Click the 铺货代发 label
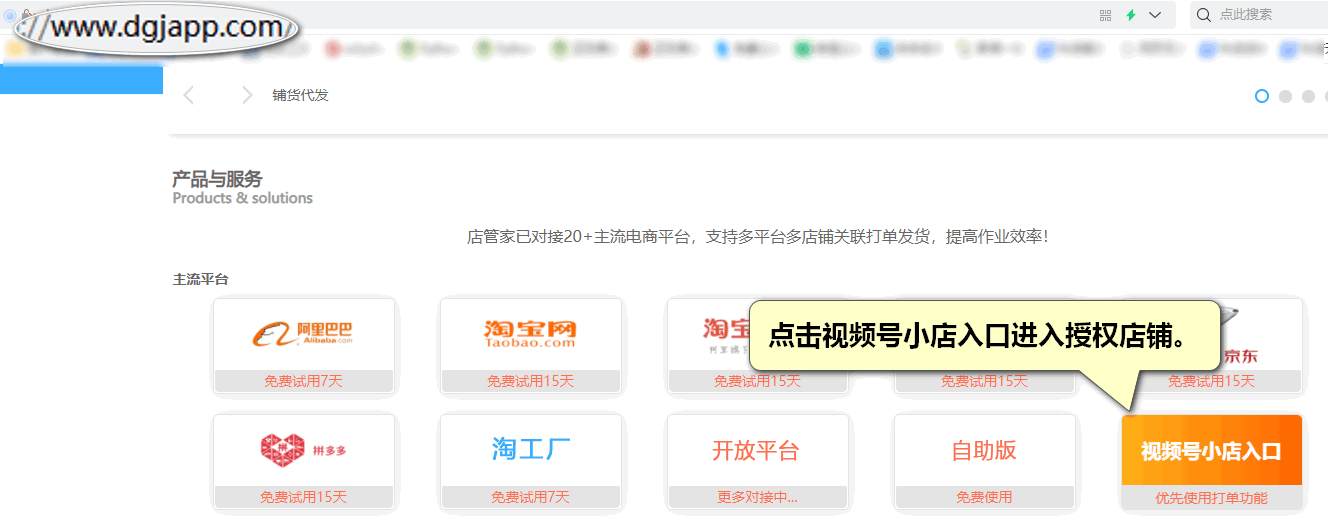Viewport: 1328px width, 526px height. point(300,96)
